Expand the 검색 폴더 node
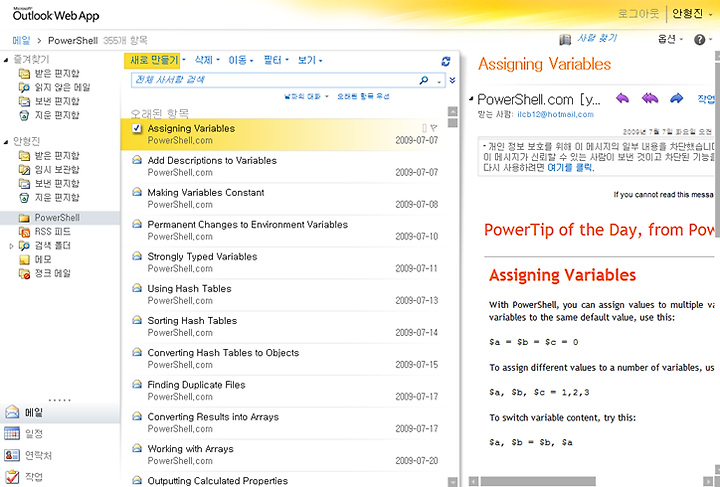The height and width of the screenshot is (487, 720). pos(11,246)
